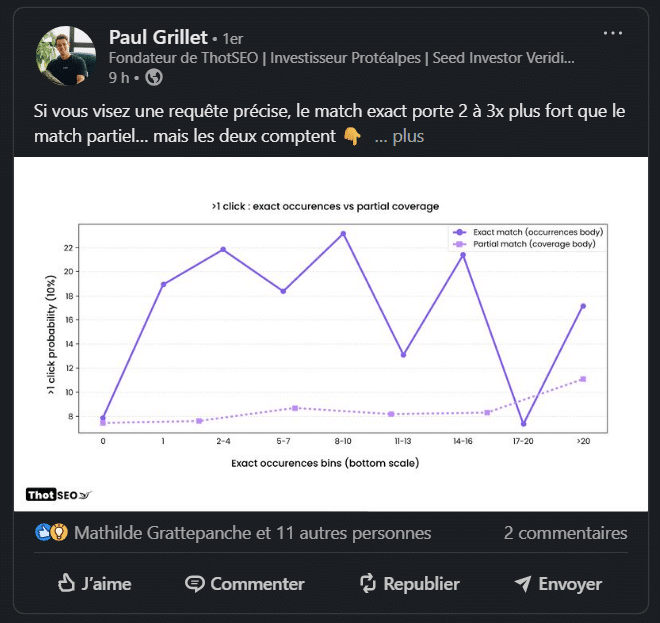The height and width of the screenshot is (623, 660).
Task: Click the founder headline text under name
Action: (x=340, y=58)
